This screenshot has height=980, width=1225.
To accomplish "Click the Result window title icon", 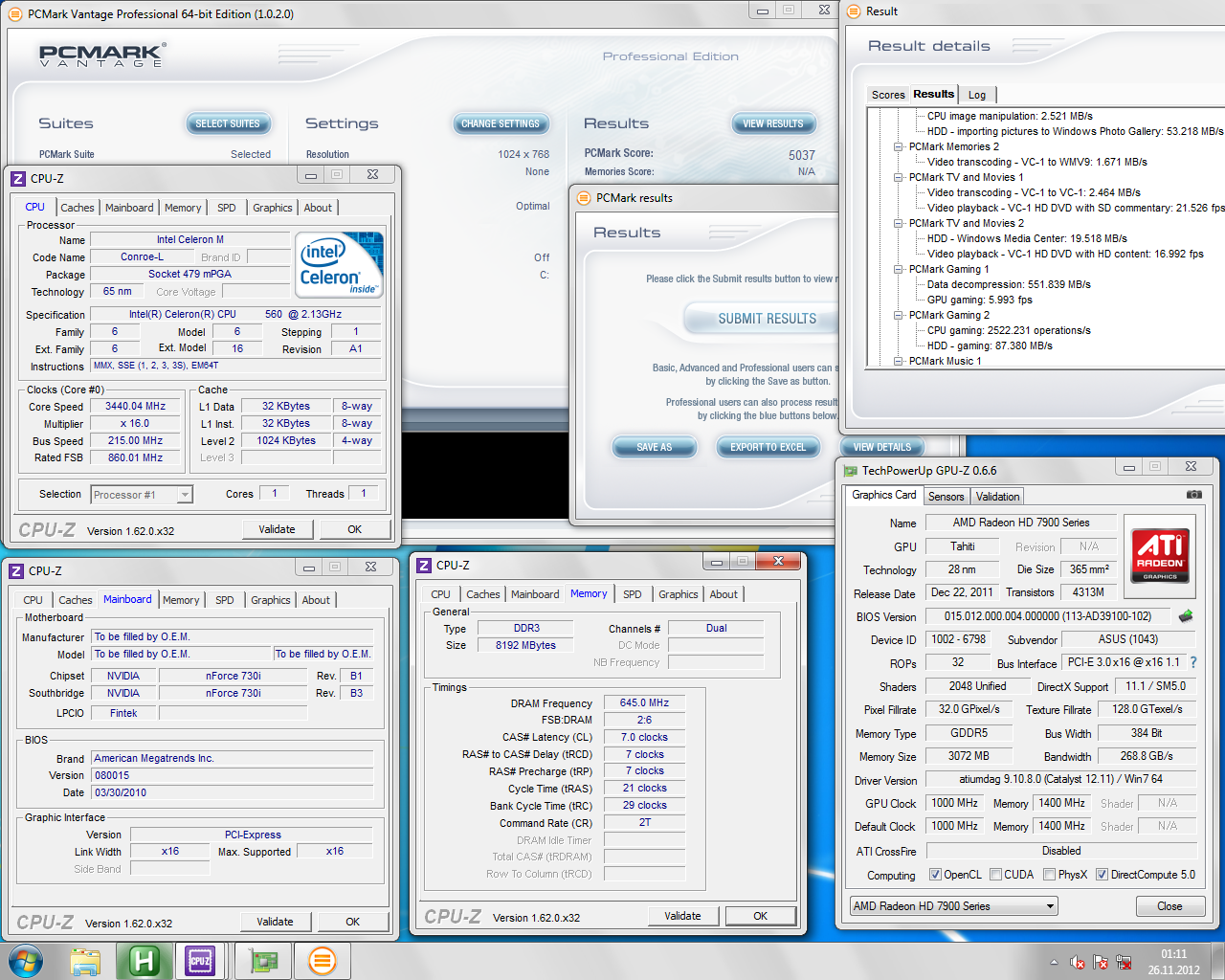I will [x=854, y=11].
